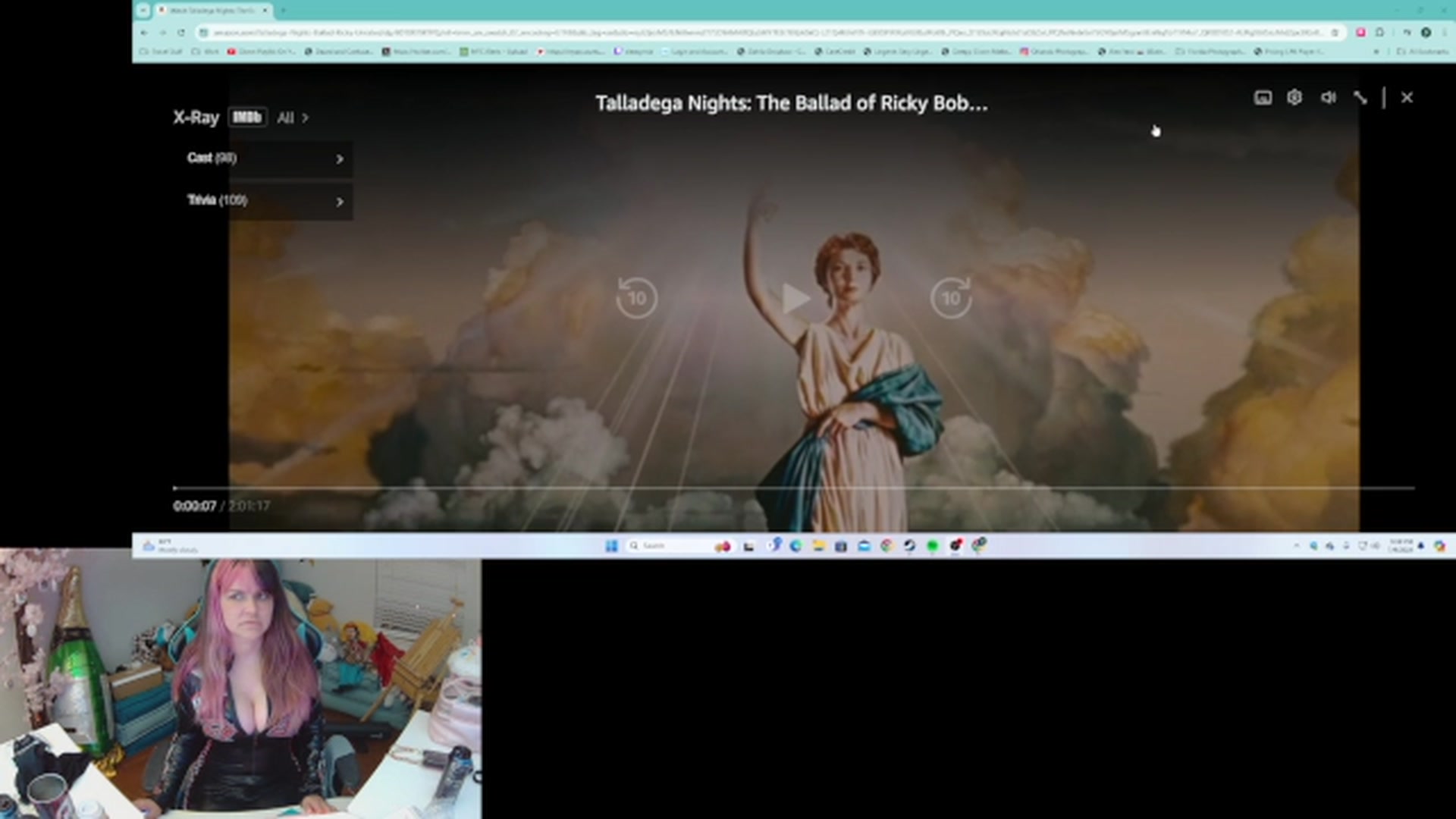Image resolution: width=1456 pixels, height=819 pixels.
Task: Click the X-Ray heading label
Action: click(x=196, y=118)
